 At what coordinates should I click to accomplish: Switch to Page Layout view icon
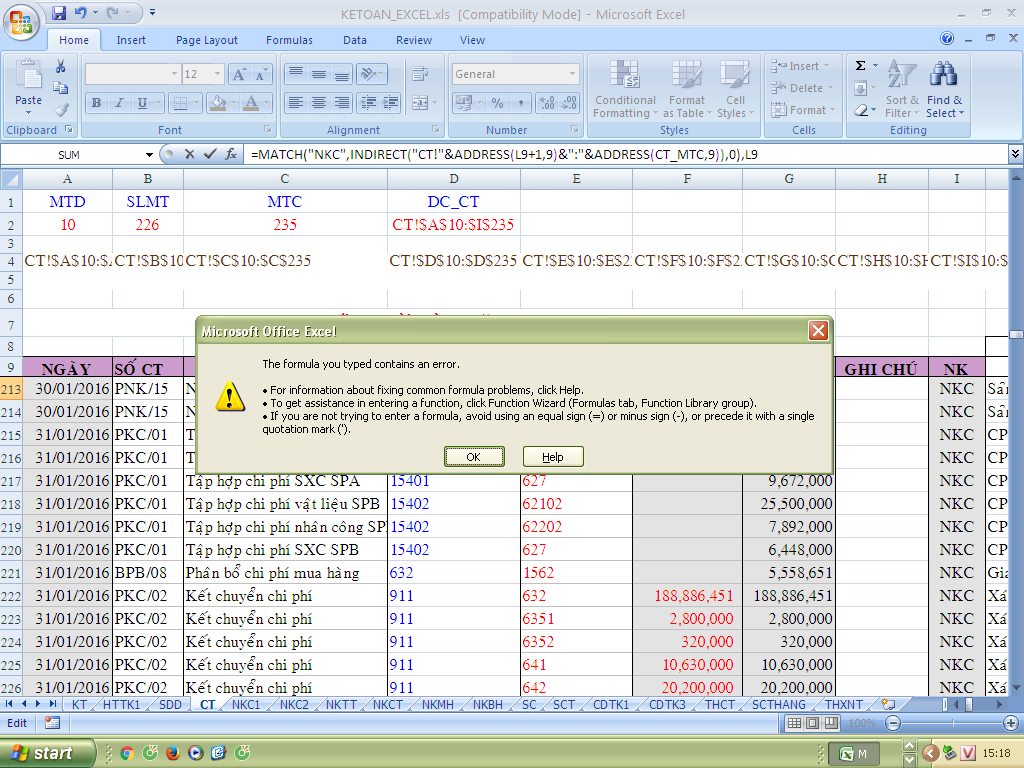click(812, 723)
